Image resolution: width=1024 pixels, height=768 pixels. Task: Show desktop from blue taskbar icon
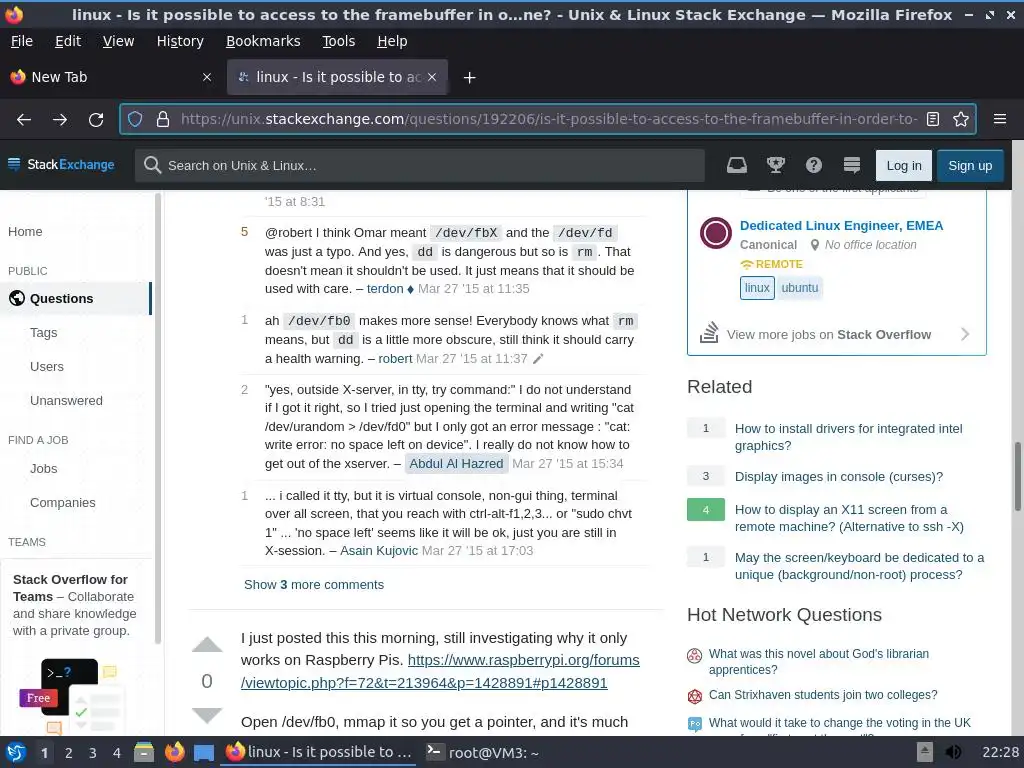204,753
